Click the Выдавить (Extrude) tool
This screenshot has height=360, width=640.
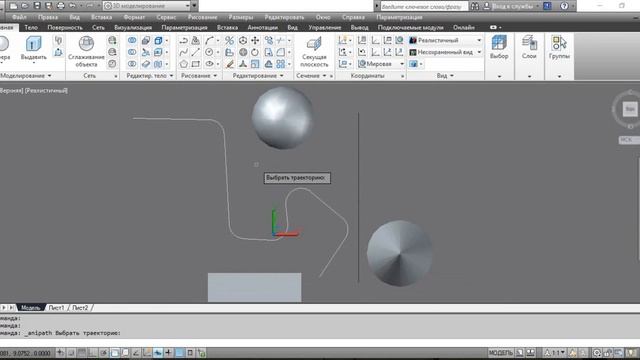point(33,49)
